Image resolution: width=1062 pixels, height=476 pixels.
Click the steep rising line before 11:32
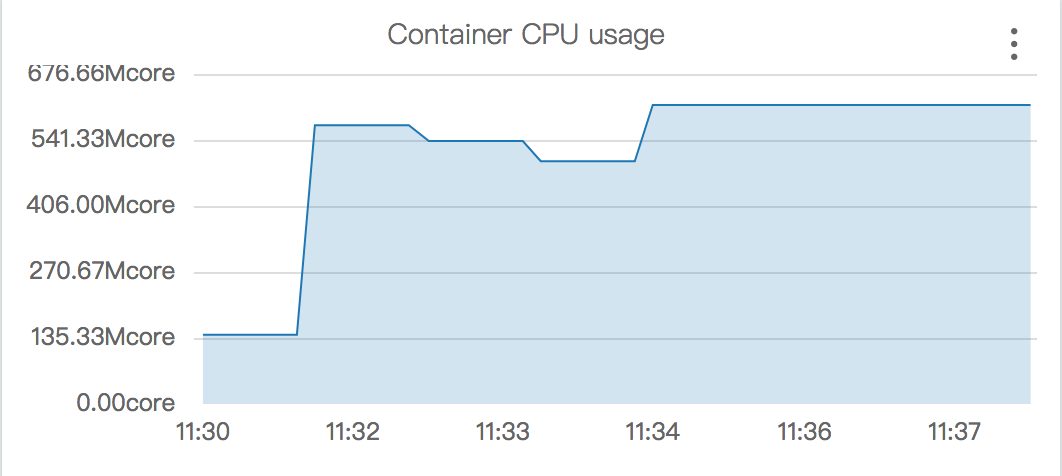tap(306, 230)
